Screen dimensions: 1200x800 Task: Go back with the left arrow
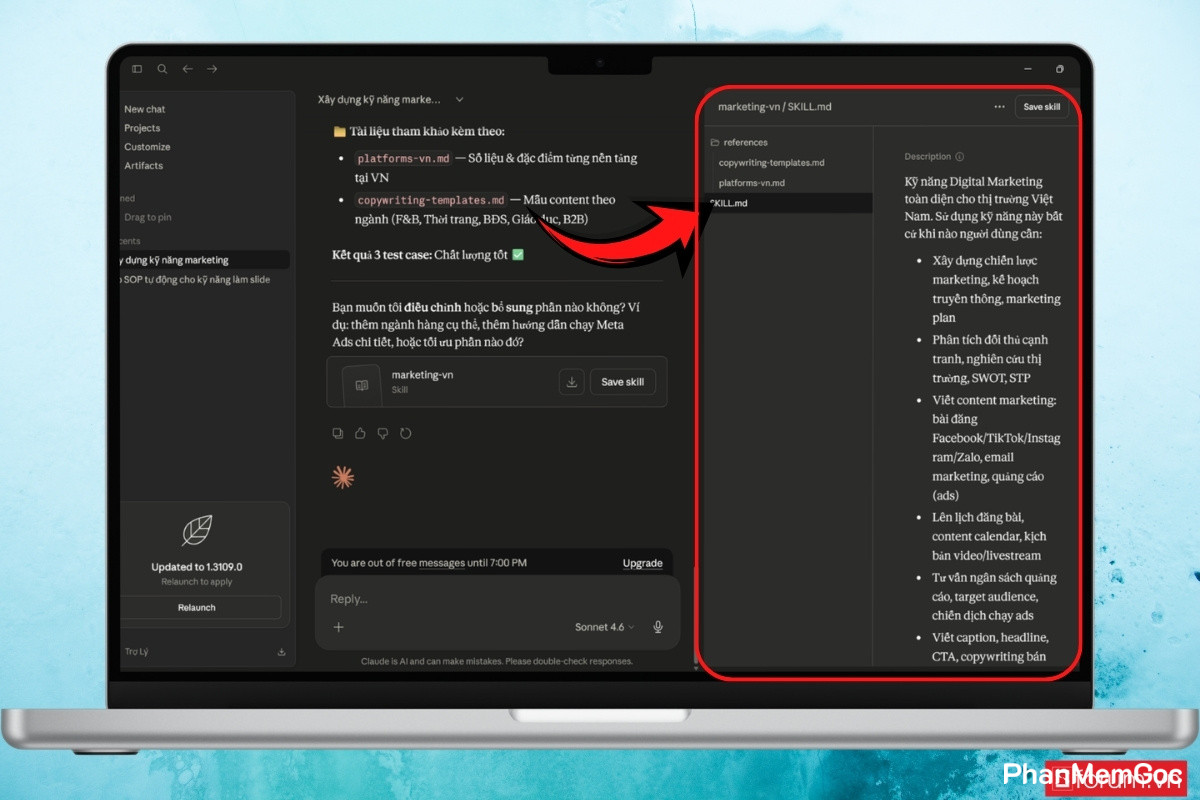[187, 69]
